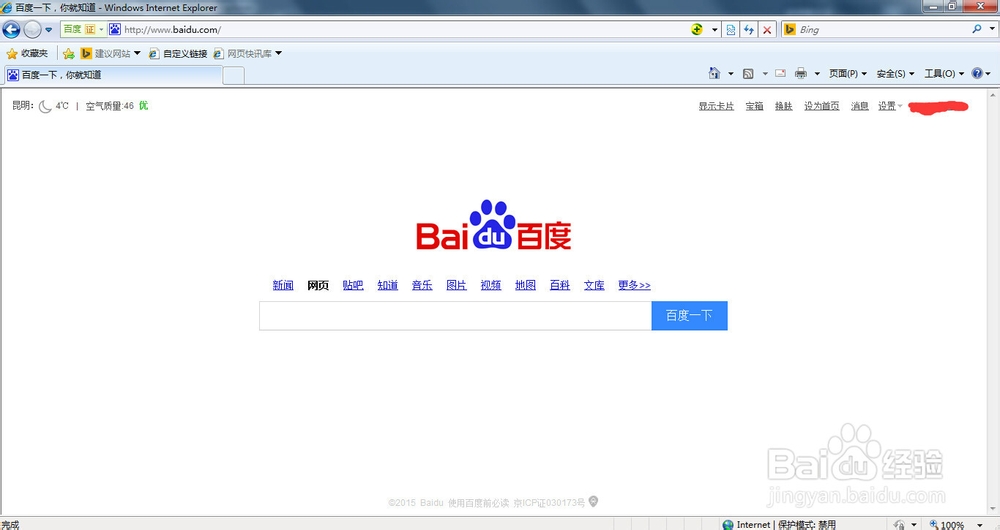Click the Baidu paw favicon in address bar

click(x=115, y=29)
